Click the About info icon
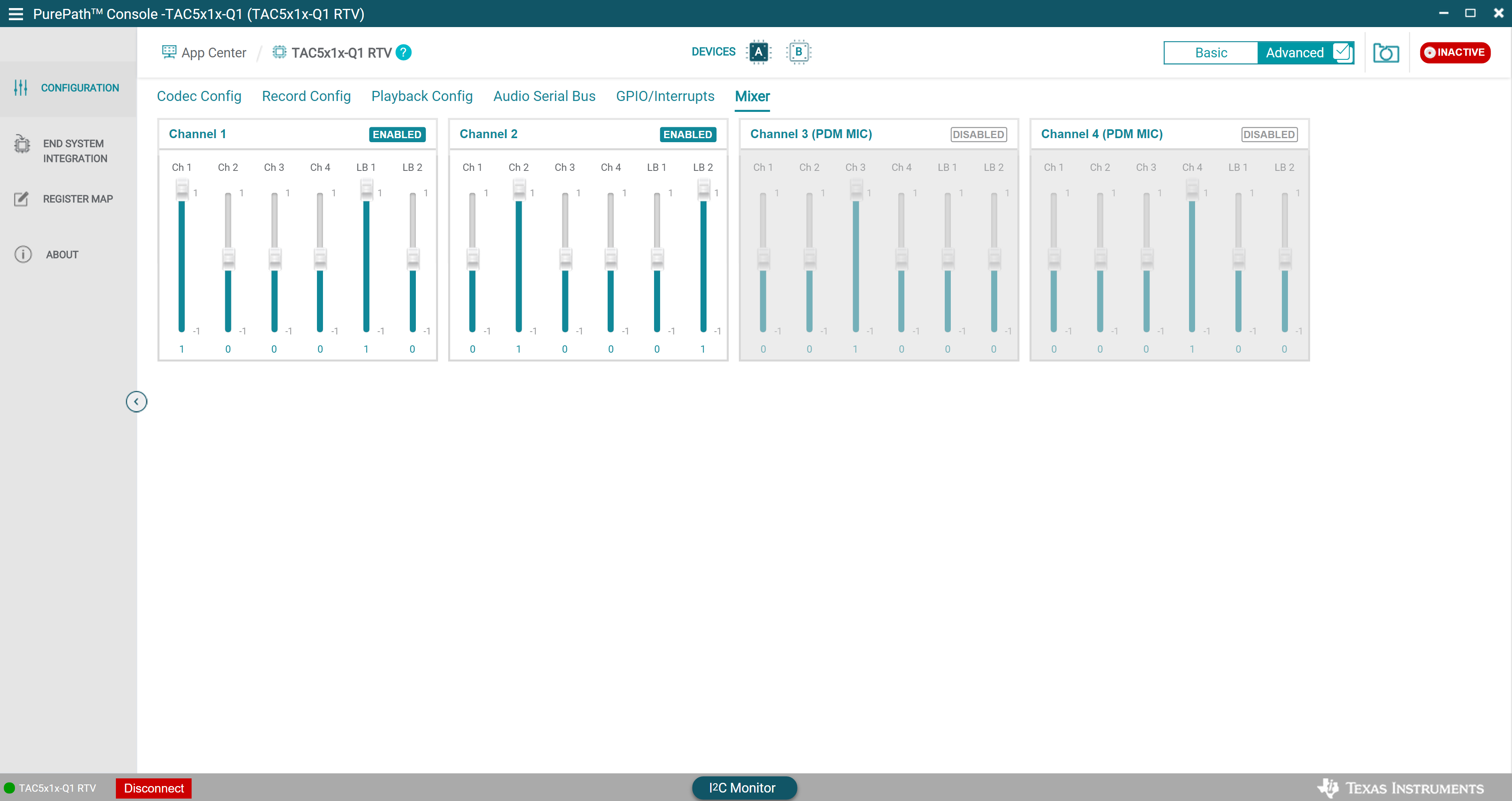Image resolution: width=1512 pixels, height=801 pixels. [x=23, y=254]
